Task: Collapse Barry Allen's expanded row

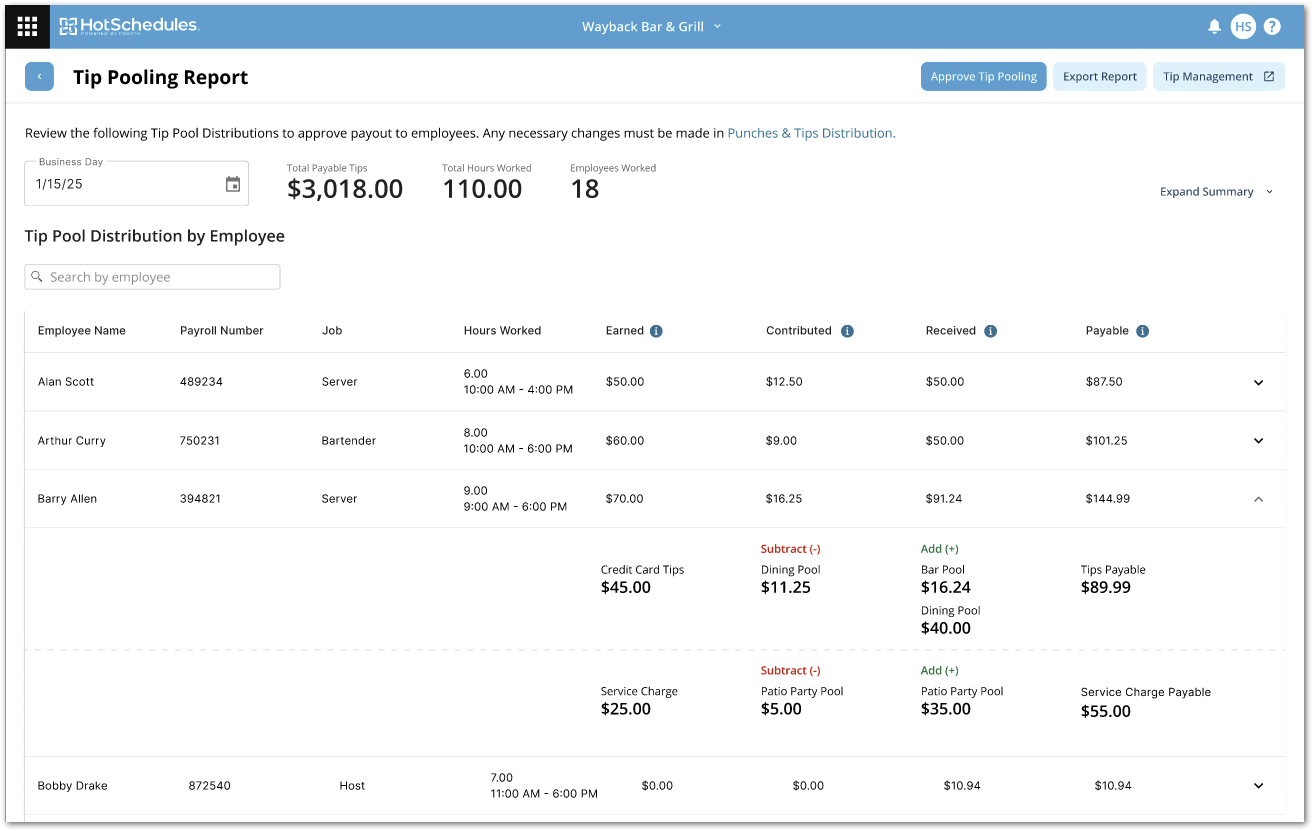Action: 1258,499
